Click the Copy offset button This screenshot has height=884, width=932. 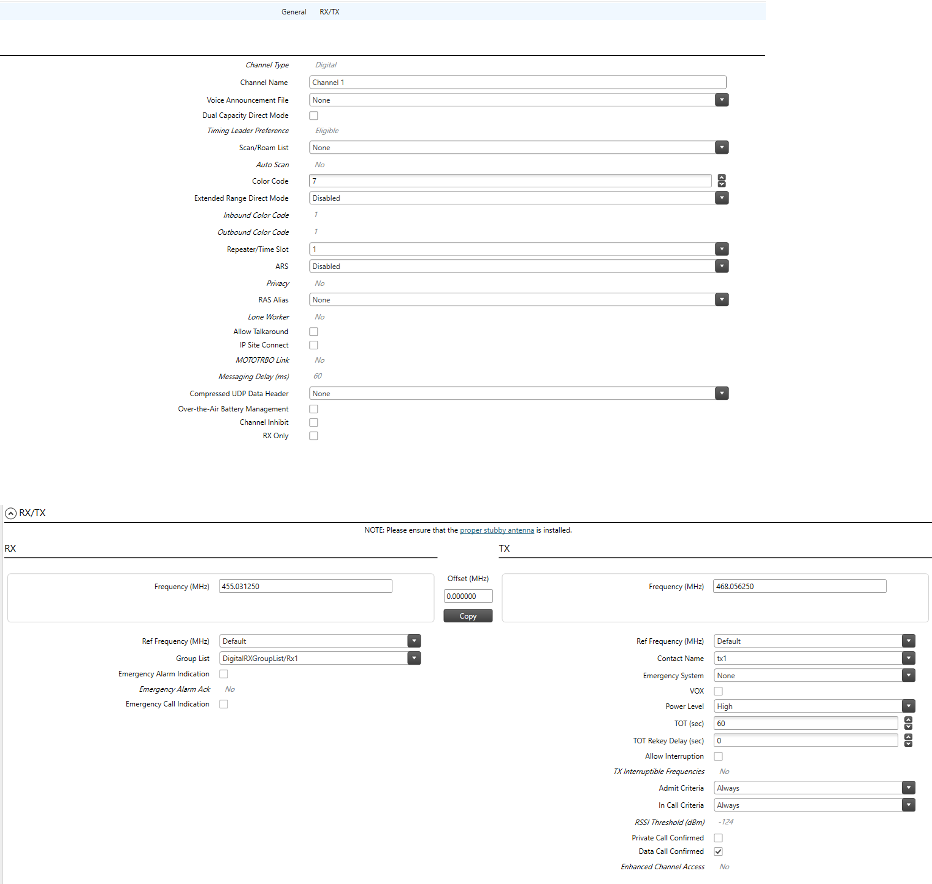coord(468,615)
